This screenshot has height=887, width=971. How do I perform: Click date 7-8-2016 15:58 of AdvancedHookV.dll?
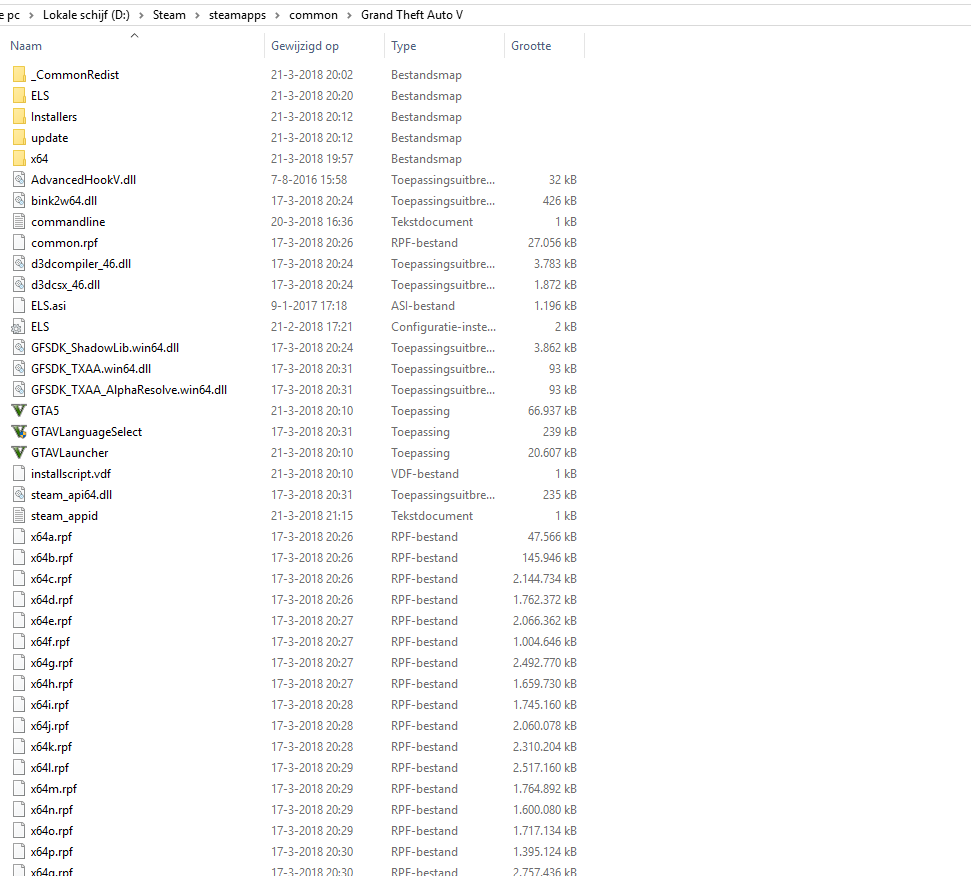[309, 180]
